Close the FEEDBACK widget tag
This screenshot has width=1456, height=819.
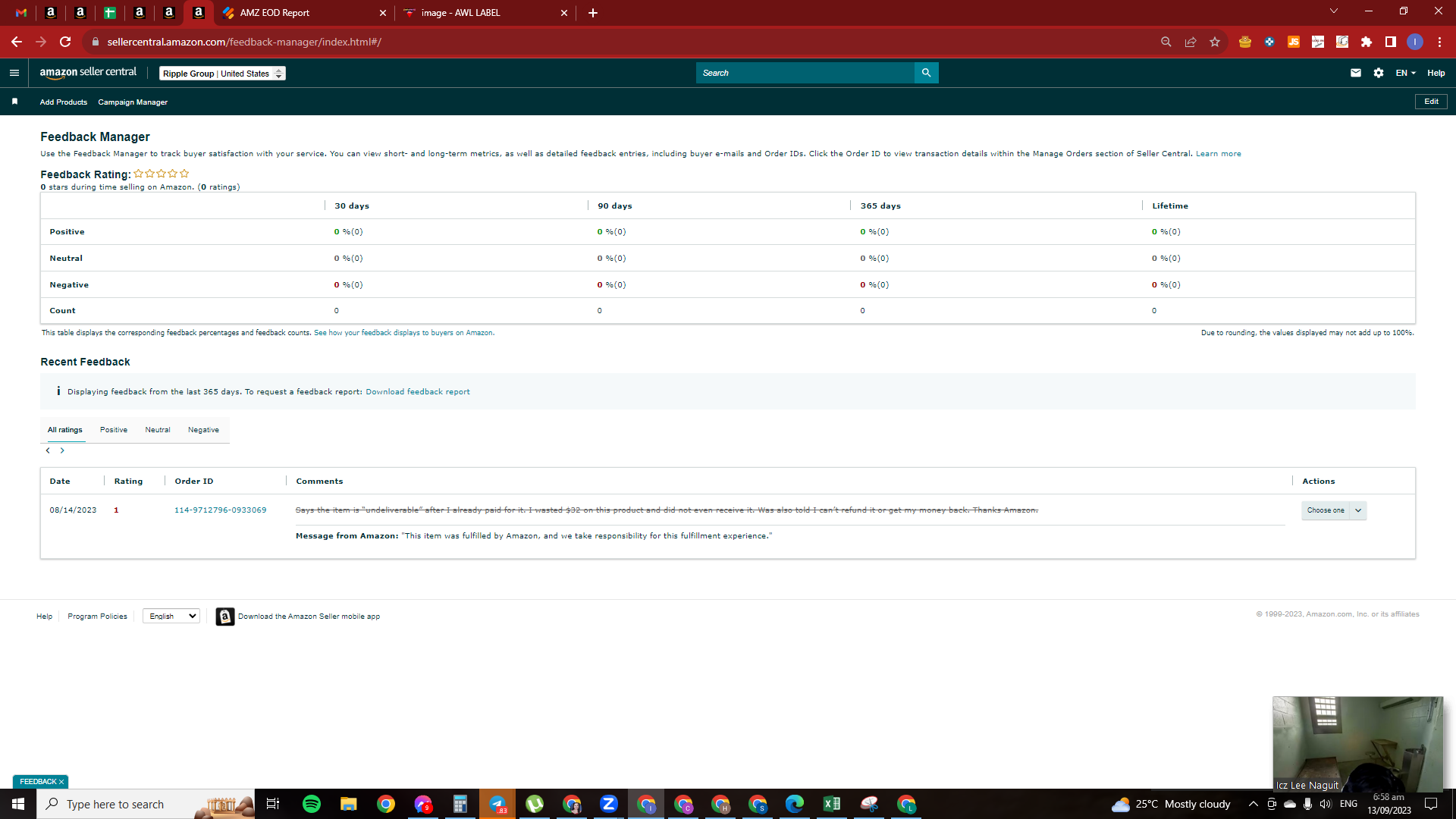61,782
